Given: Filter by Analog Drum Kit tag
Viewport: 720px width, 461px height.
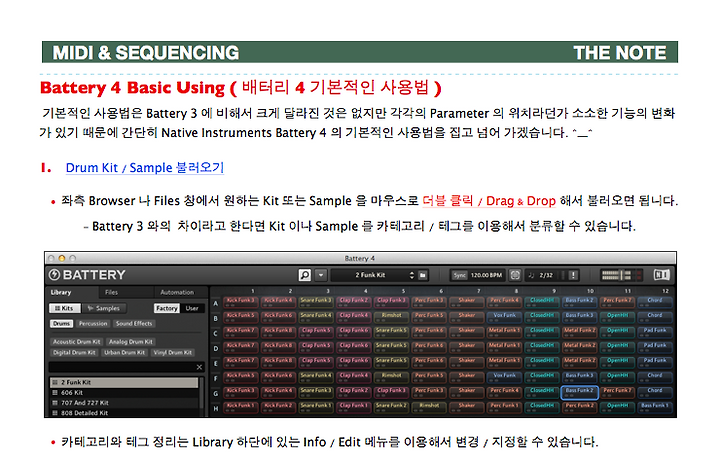Looking at the screenshot, I should pos(131,342).
